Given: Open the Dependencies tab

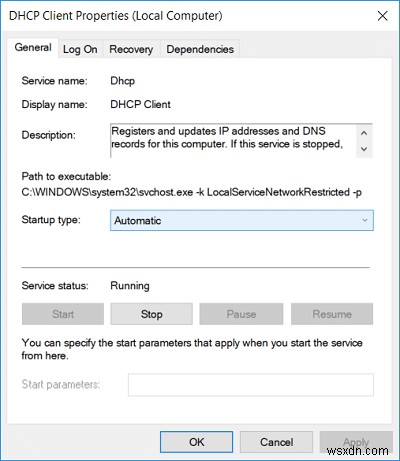Looking at the screenshot, I should [200, 50].
